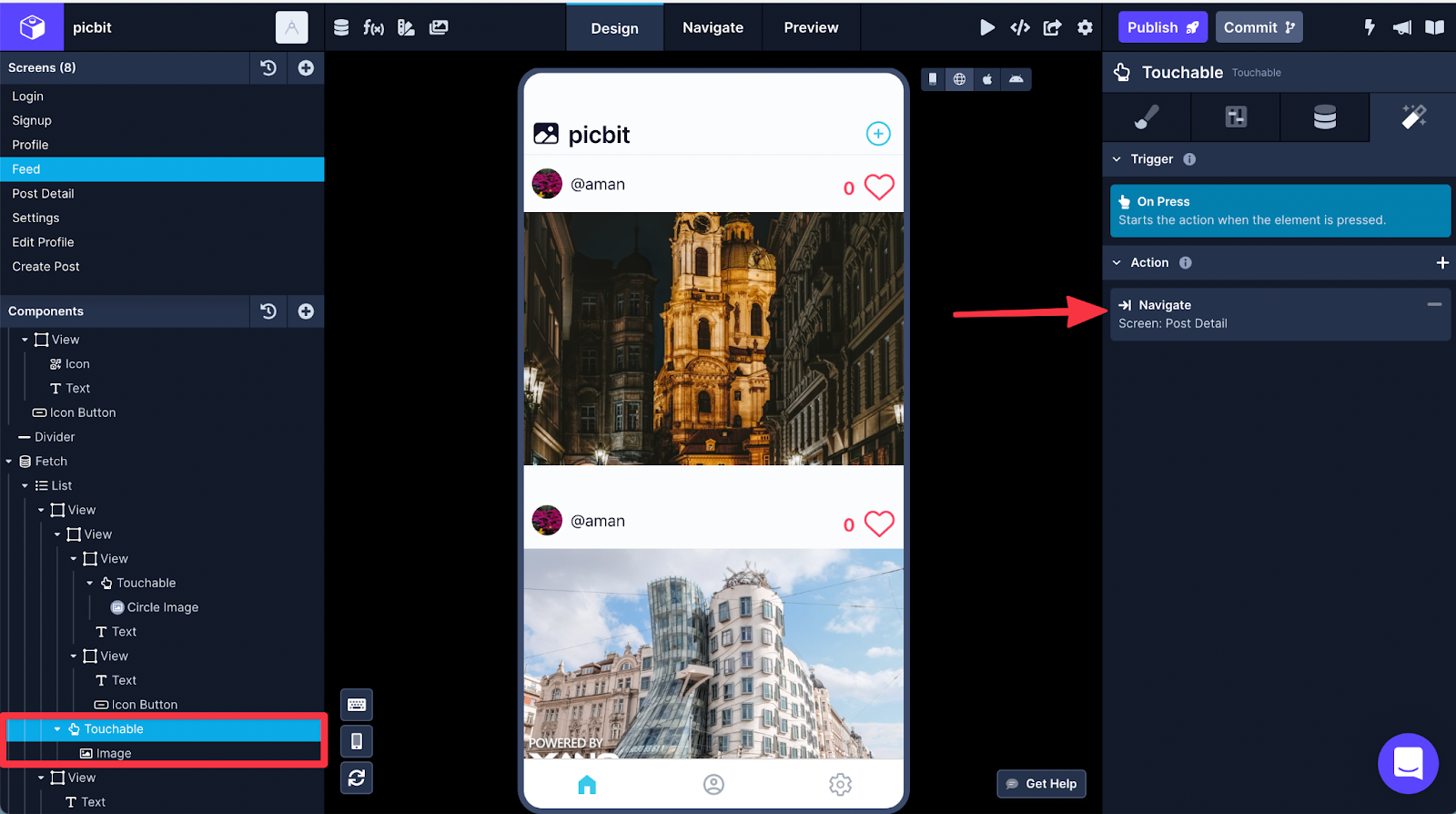Select the Post Detail screen
Viewport: 1456px width, 814px height.
click(x=43, y=193)
